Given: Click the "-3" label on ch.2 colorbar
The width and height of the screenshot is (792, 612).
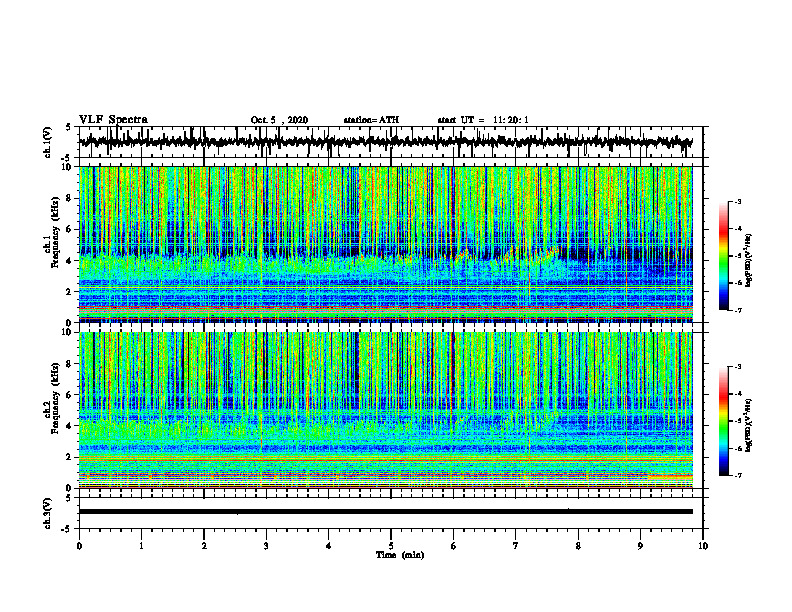Looking at the screenshot, I should tap(737, 367).
